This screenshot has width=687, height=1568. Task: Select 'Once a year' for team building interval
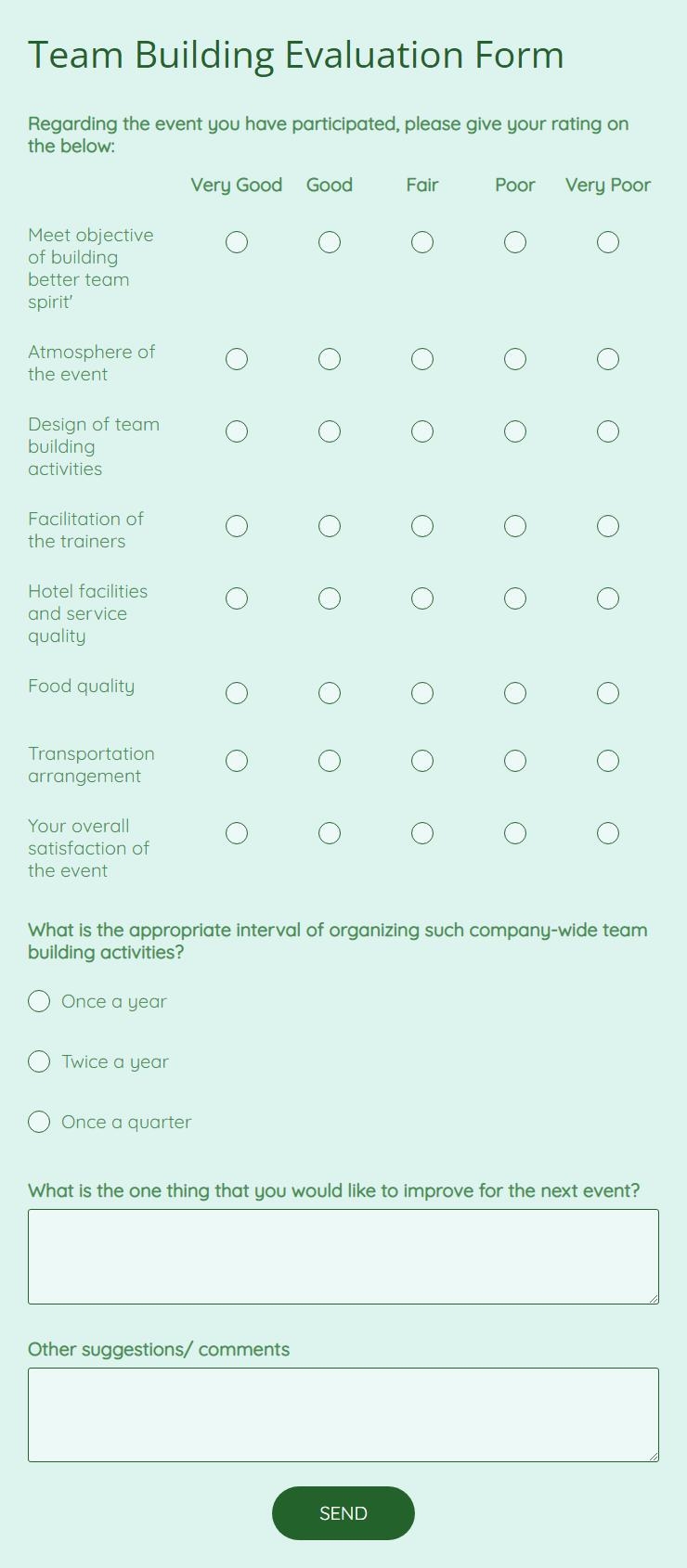(39, 1001)
